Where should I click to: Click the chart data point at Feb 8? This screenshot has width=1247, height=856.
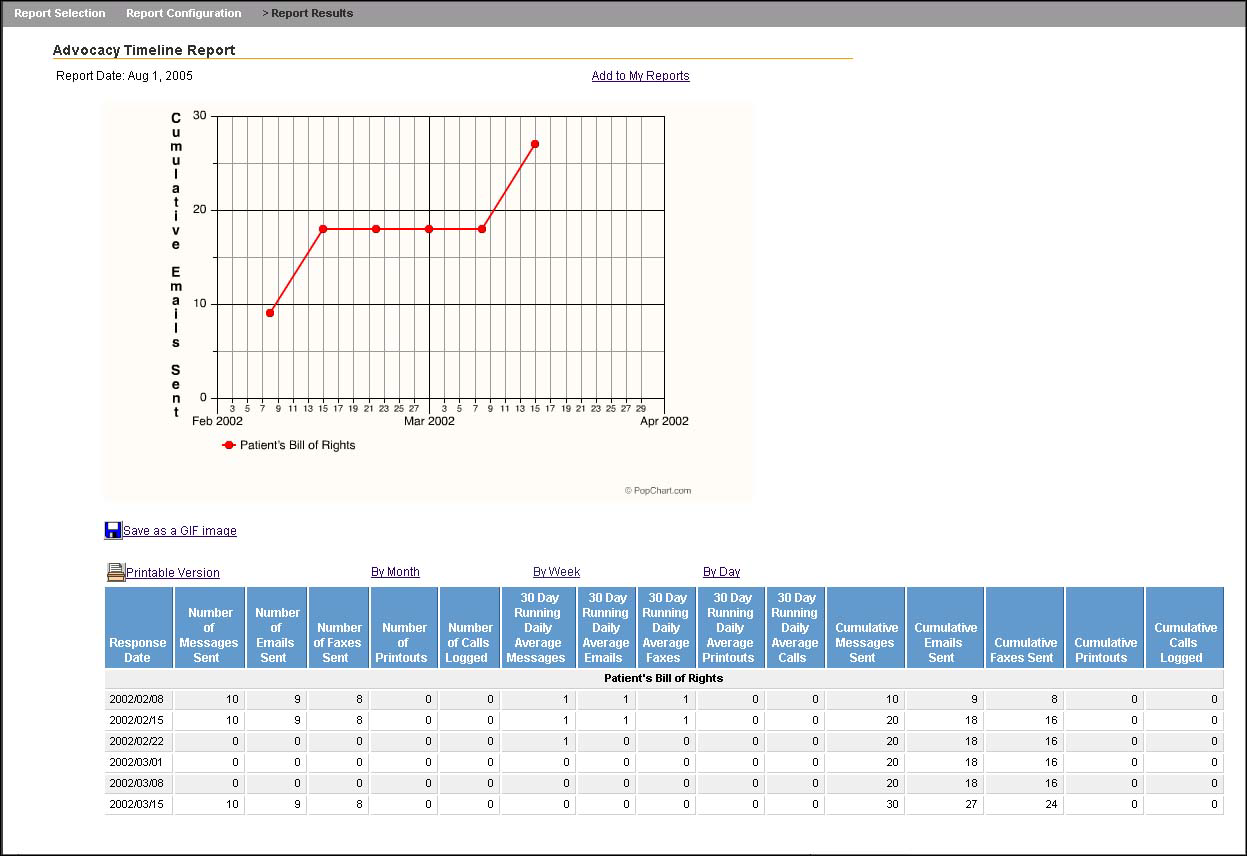pos(270,313)
